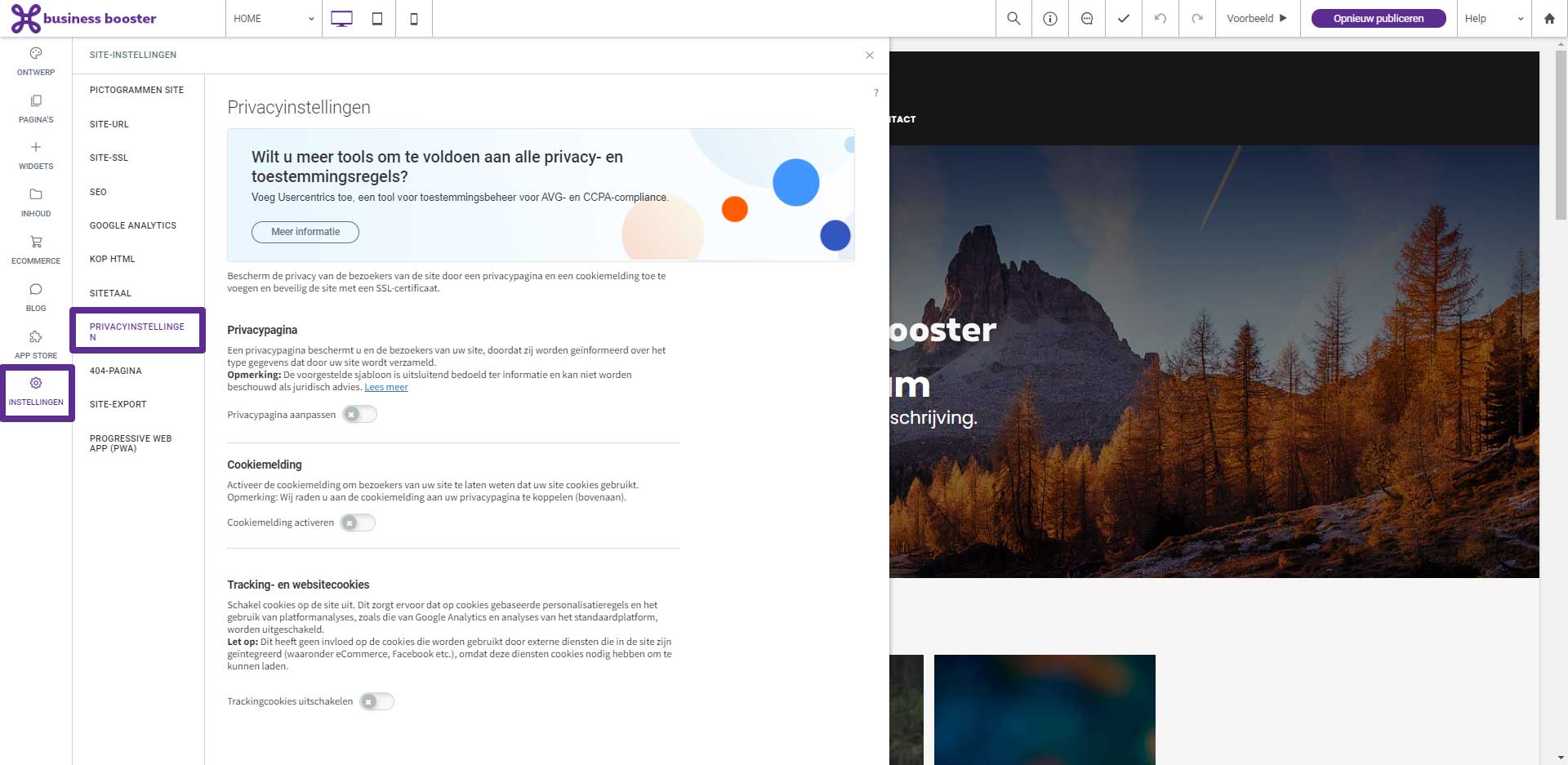This screenshot has width=1568, height=765.
Task: Go to dashboard via home icon
Action: coord(1549,18)
